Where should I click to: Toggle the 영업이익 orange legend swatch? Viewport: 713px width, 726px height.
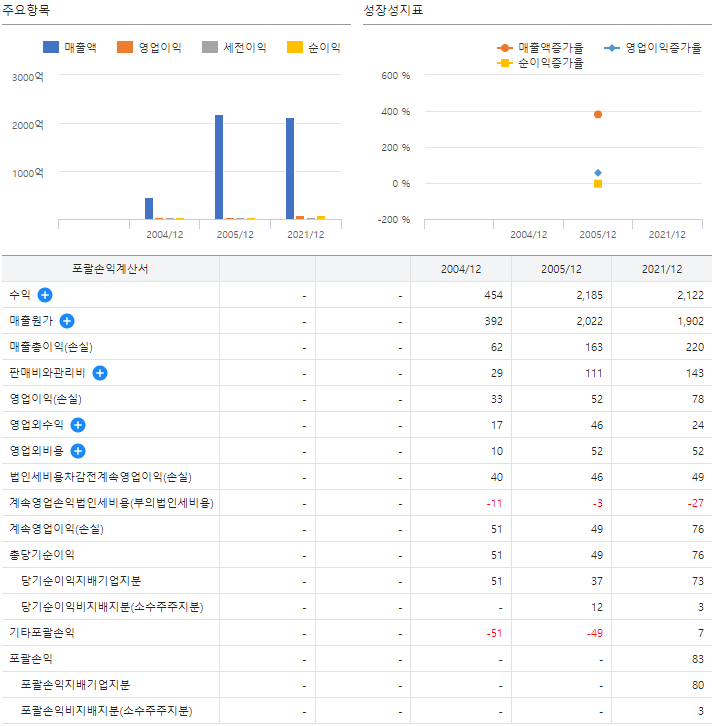point(125,47)
